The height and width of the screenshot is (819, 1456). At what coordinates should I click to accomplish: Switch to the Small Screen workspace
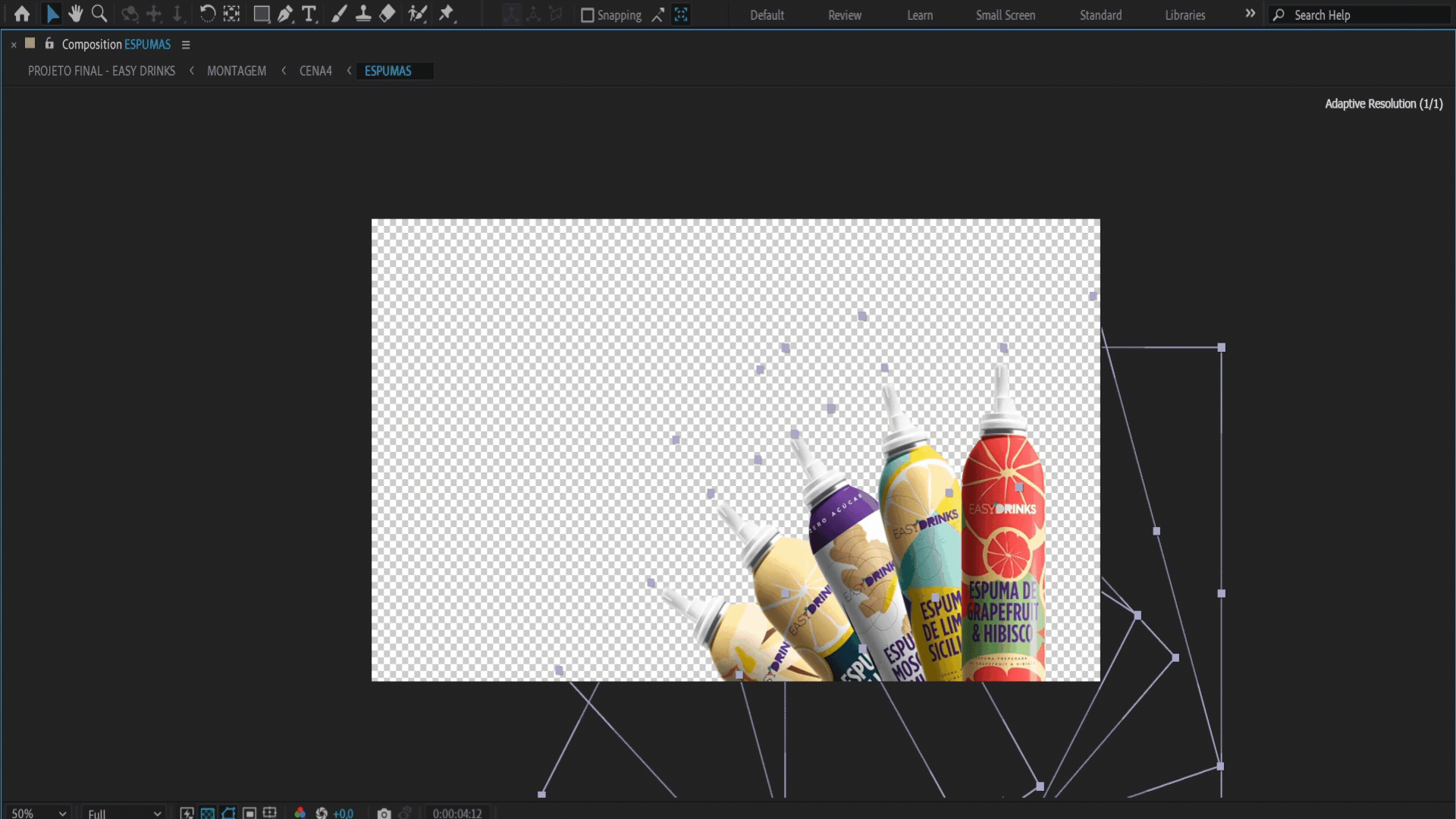(1006, 15)
